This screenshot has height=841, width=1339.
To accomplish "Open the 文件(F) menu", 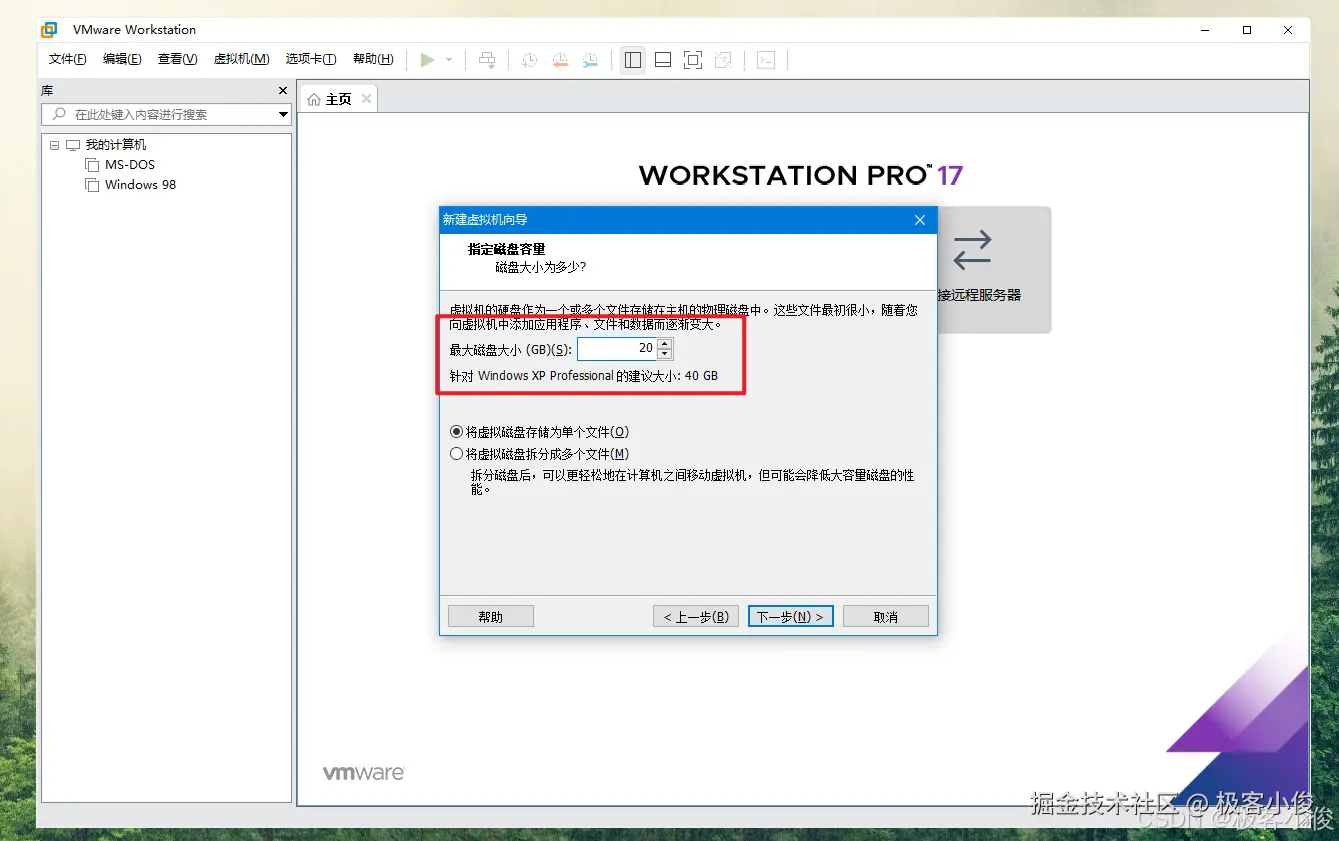I will click(x=68, y=59).
